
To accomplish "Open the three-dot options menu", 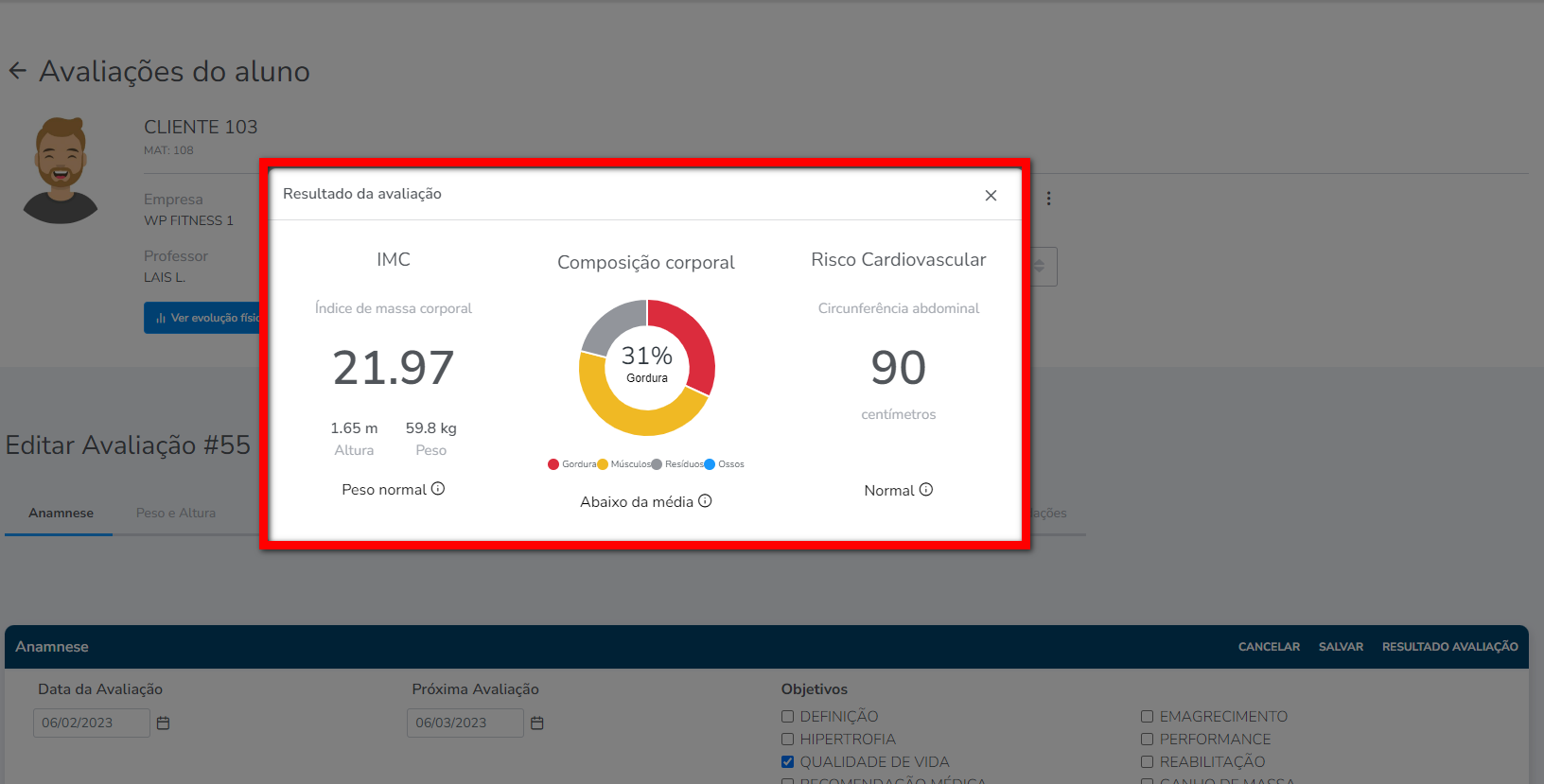I will (1048, 199).
